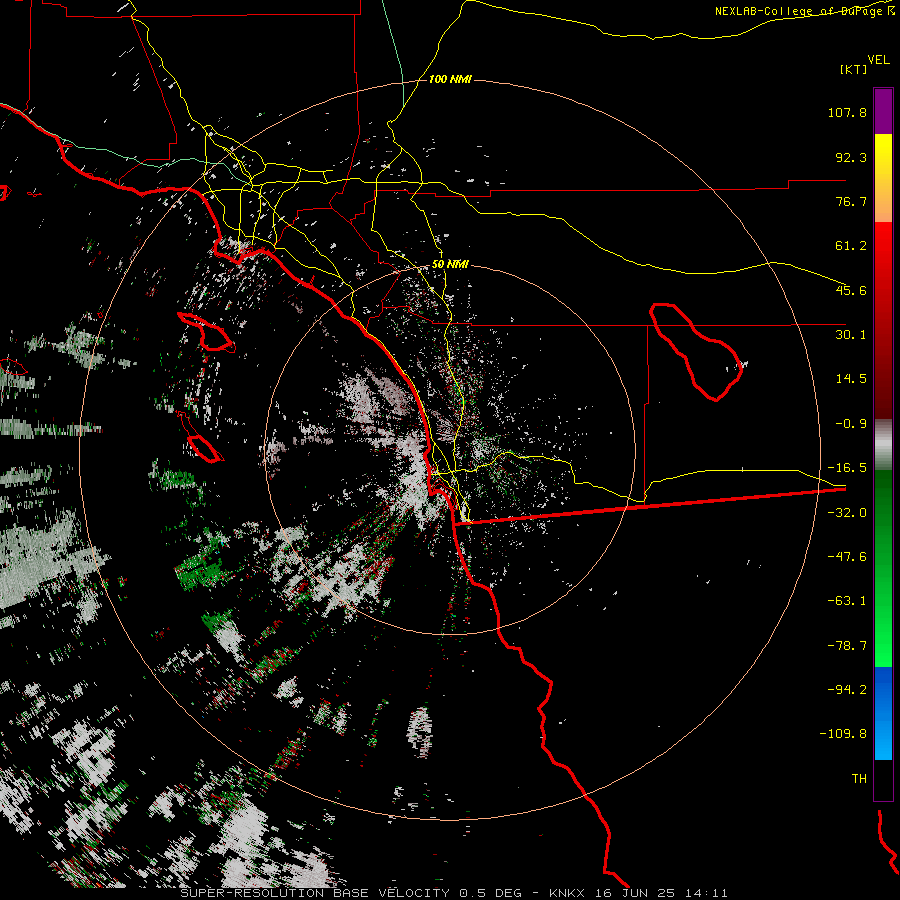This screenshot has width=900, height=900.
Task: Click the purple segment of color bar
Action: click(x=883, y=111)
